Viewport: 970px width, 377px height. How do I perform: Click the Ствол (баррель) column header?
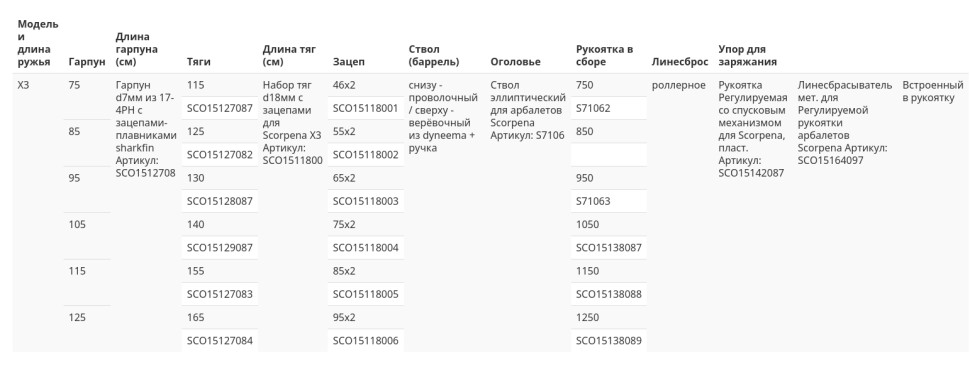(434, 56)
